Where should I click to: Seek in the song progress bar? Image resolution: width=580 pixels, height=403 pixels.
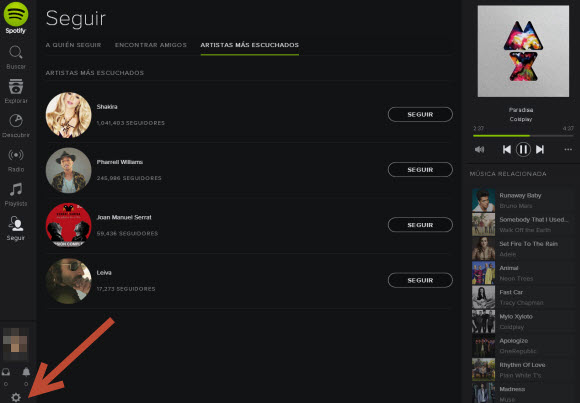point(523,136)
